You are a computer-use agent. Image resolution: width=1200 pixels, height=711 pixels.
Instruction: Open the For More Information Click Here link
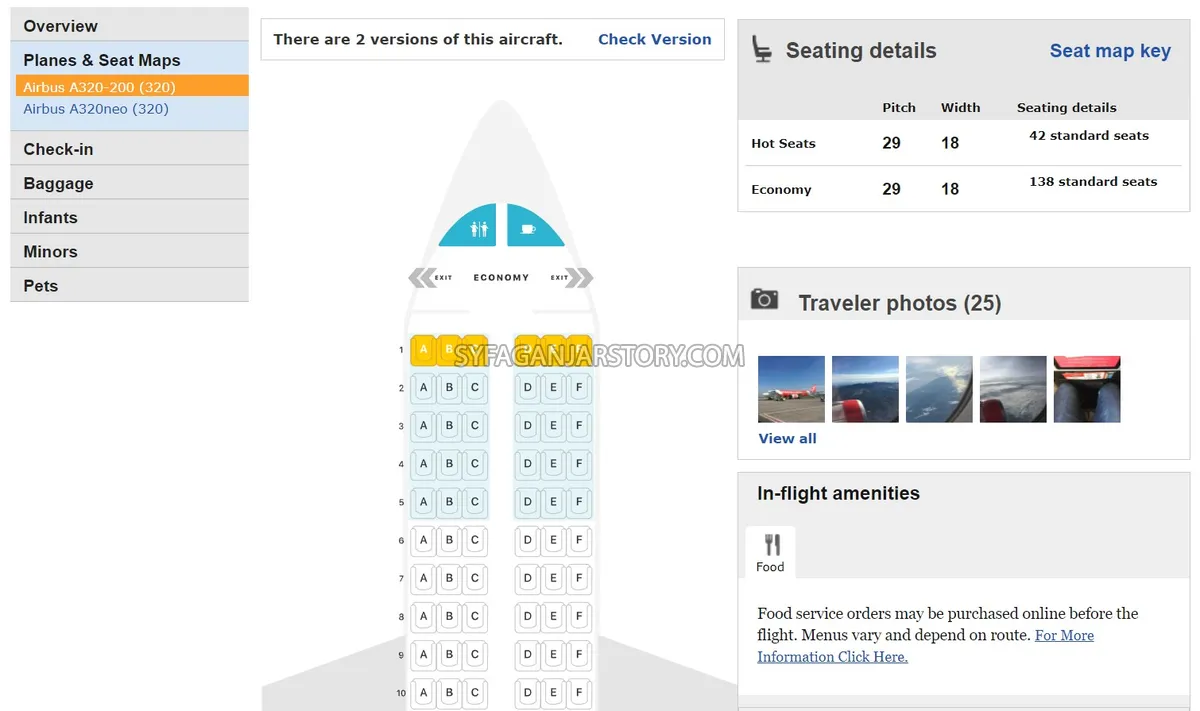point(832,656)
